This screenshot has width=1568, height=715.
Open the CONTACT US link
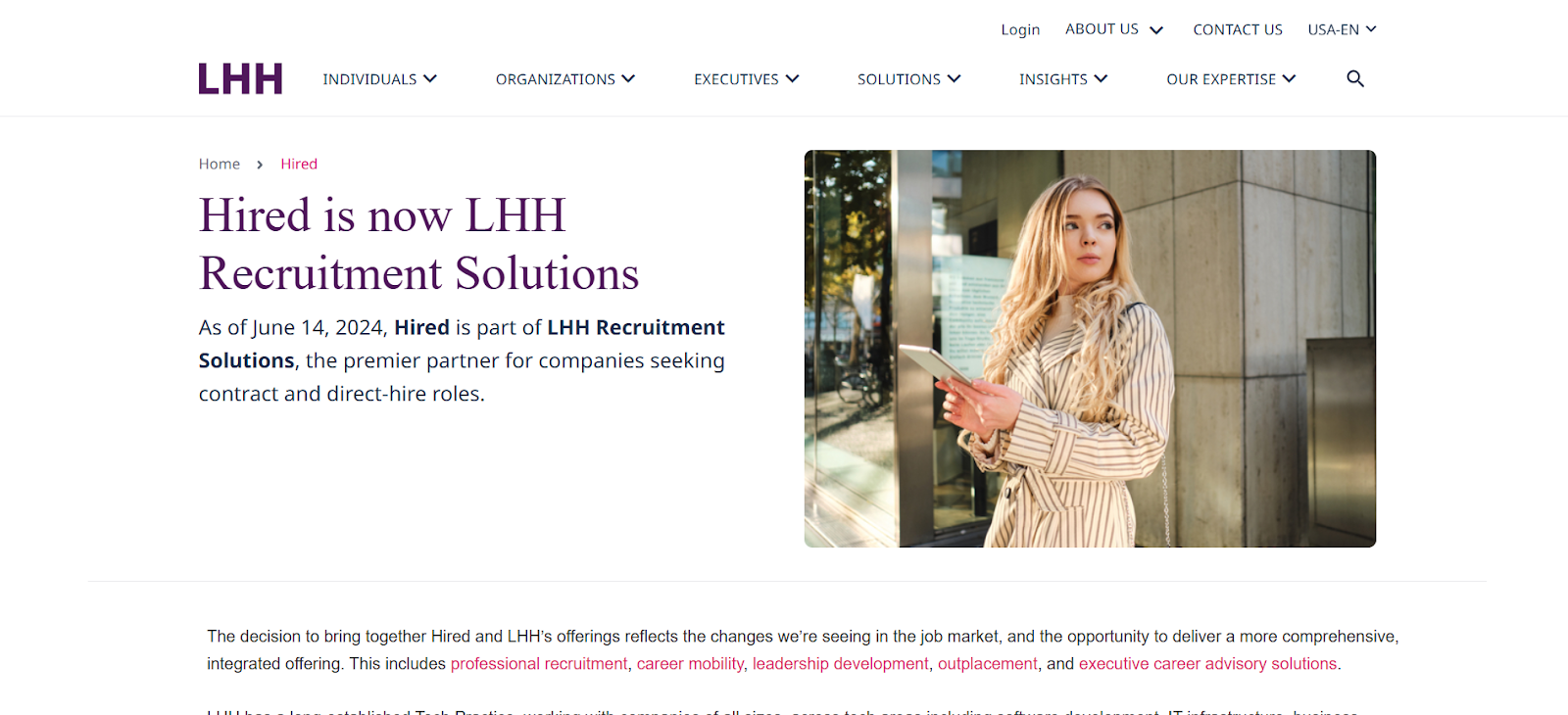click(x=1238, y=29)
